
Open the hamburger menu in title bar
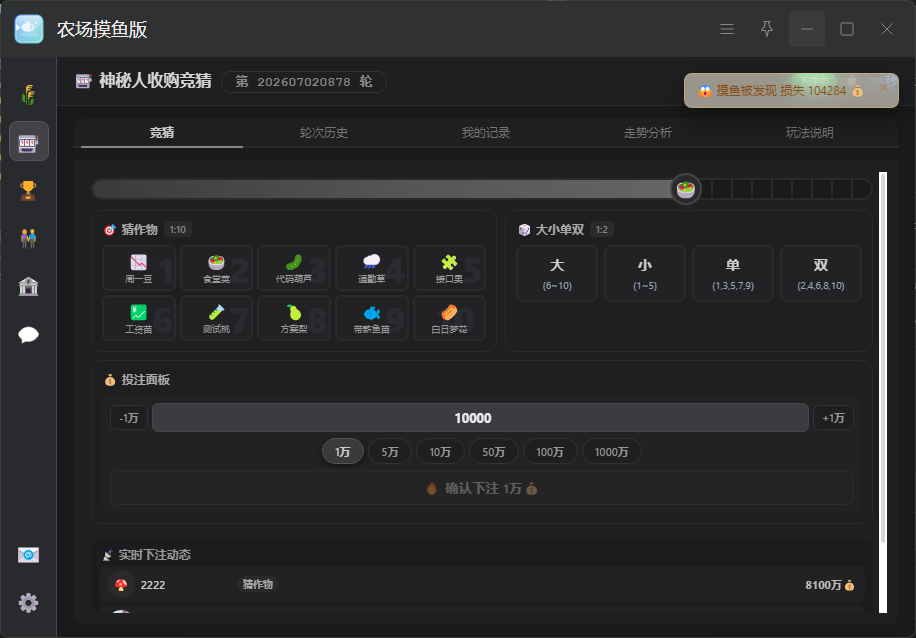(x=727, y=29)
